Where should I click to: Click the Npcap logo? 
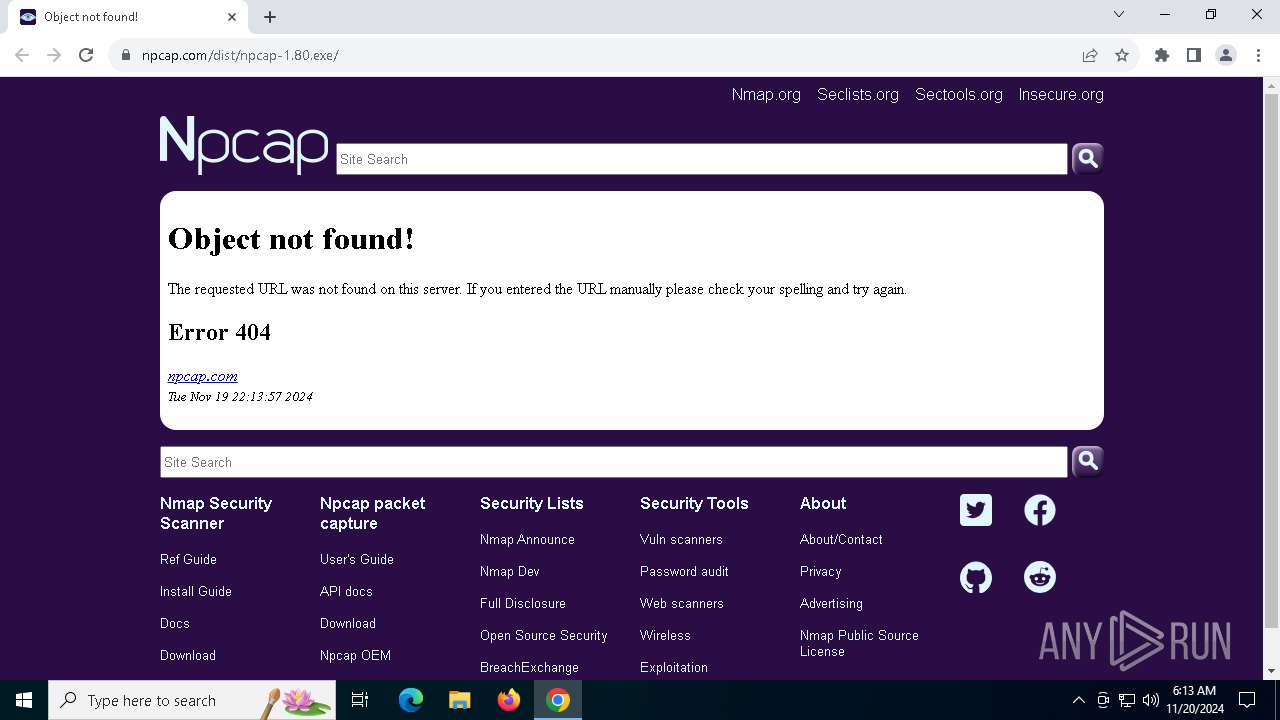(x=244, y=145)
